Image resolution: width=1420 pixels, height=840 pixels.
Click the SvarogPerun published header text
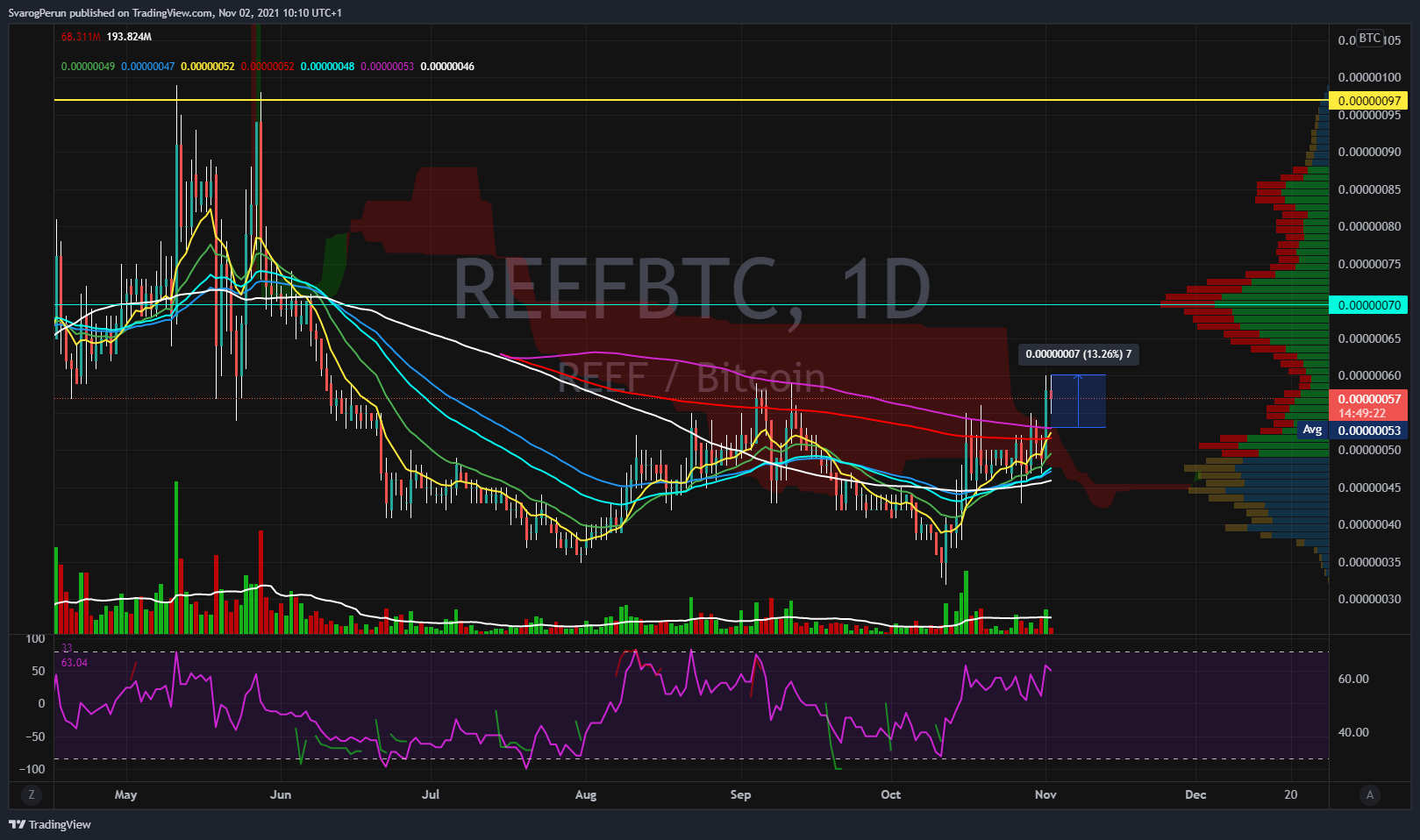point(175,12)
